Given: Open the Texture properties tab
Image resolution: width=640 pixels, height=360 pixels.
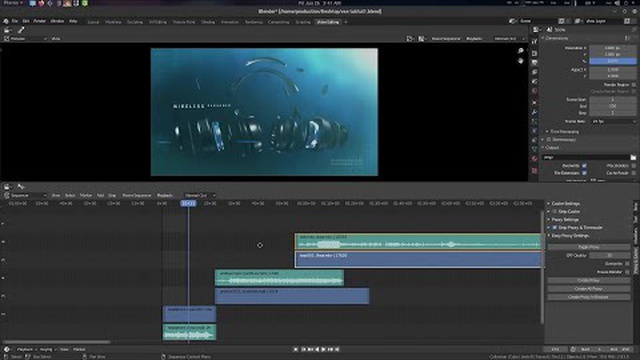Looking at the screenshot, I should click(534, 171).
